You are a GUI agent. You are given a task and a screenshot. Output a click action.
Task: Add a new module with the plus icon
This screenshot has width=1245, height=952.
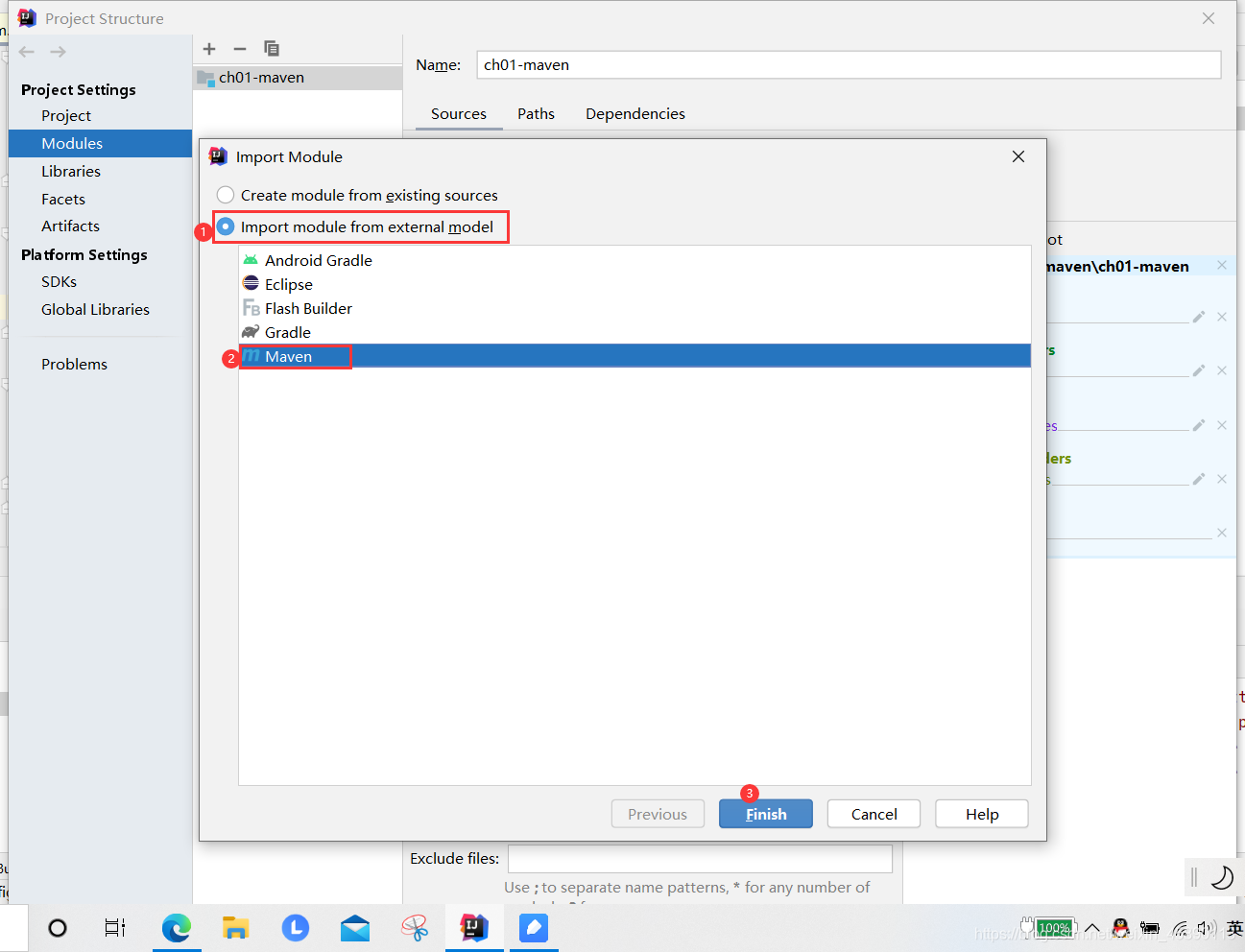pos(209,49)
